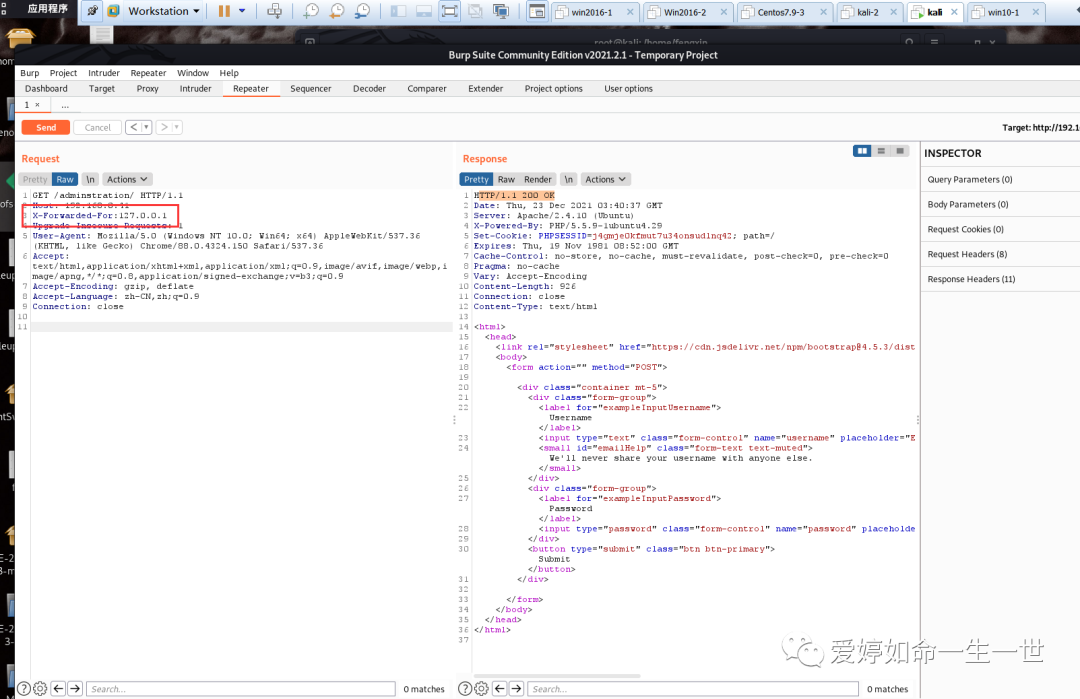Switch the Response view to Pretty
1080x699 pixels.
coord(476,179)
